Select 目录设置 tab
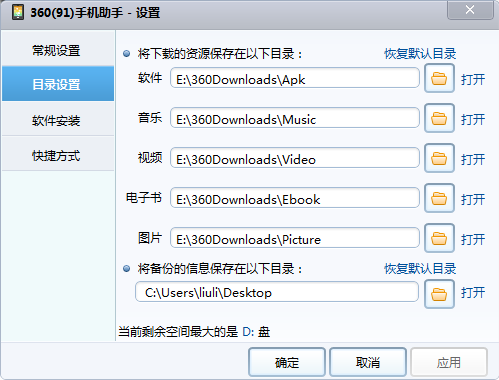The image size is (499, 380). click(x=58, y=84)
